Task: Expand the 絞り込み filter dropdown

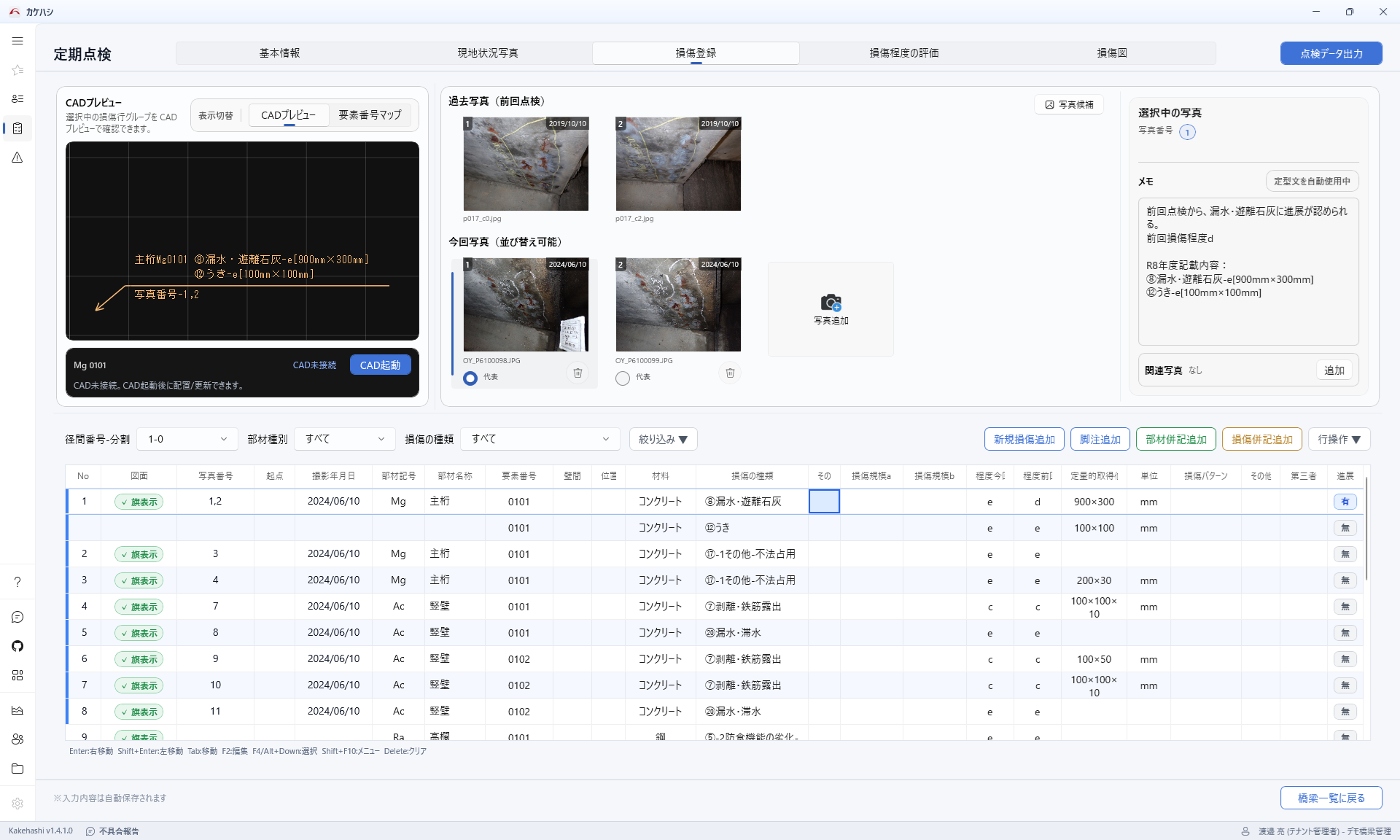Action: pos(663,439)
